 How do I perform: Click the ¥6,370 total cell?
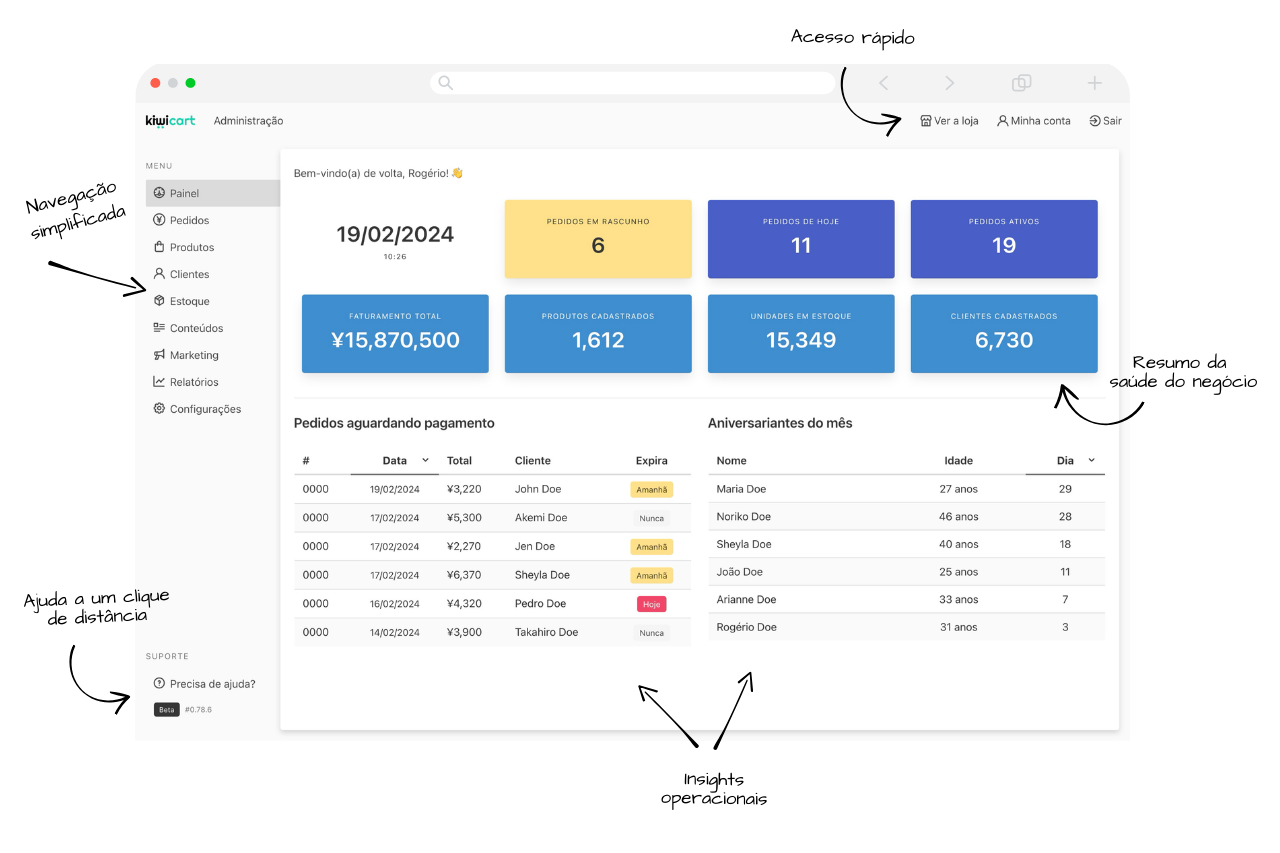[x=464, y=575]
